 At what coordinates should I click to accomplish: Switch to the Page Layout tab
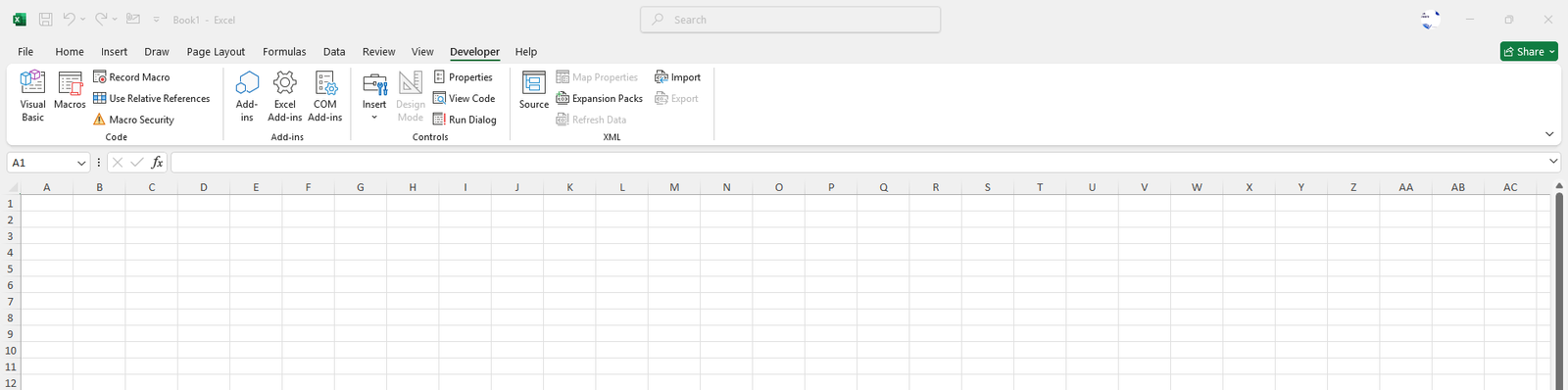click(216, 52)
